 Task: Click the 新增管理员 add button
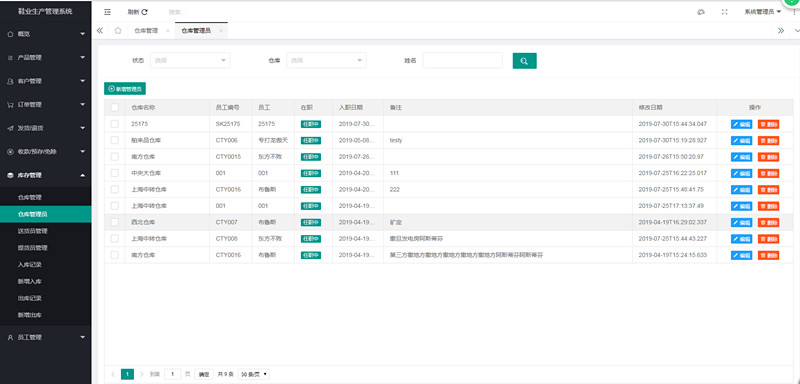tap(125, 89)
